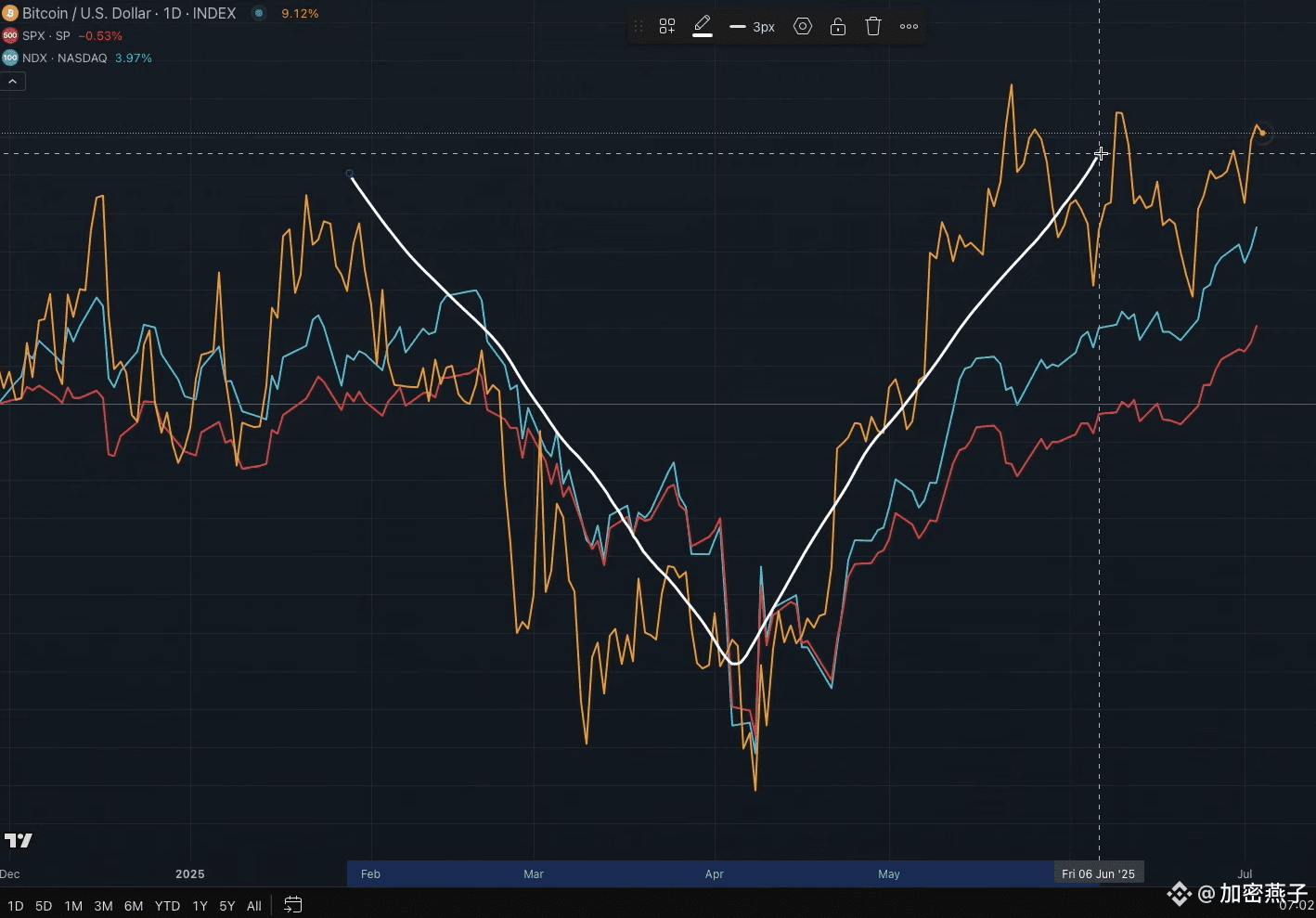Select the NDX · NASDAQ comparison symbol

pyautogui.click(x=65, y=58)
